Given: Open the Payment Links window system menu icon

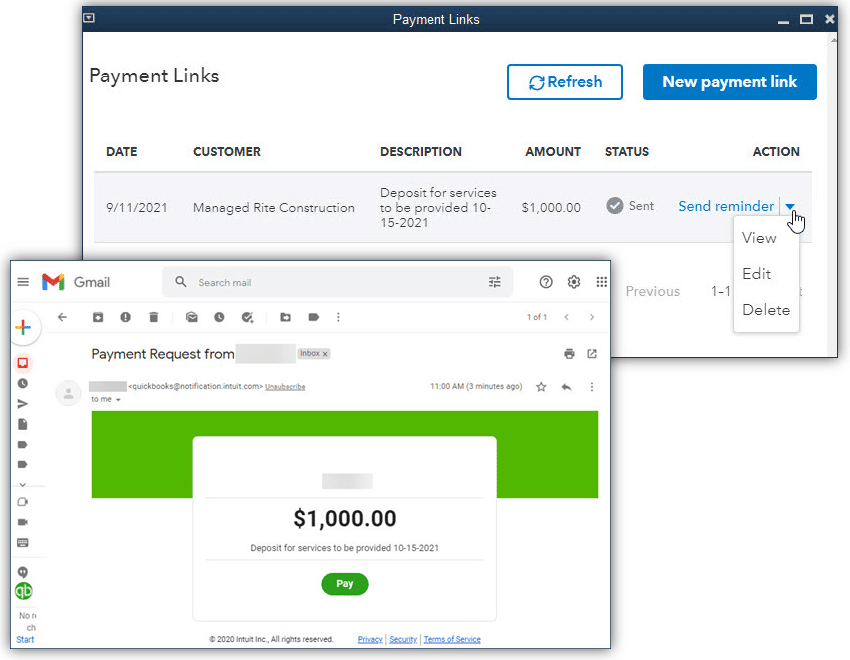Looking at the screenshot, I should (x=89, y=18).
